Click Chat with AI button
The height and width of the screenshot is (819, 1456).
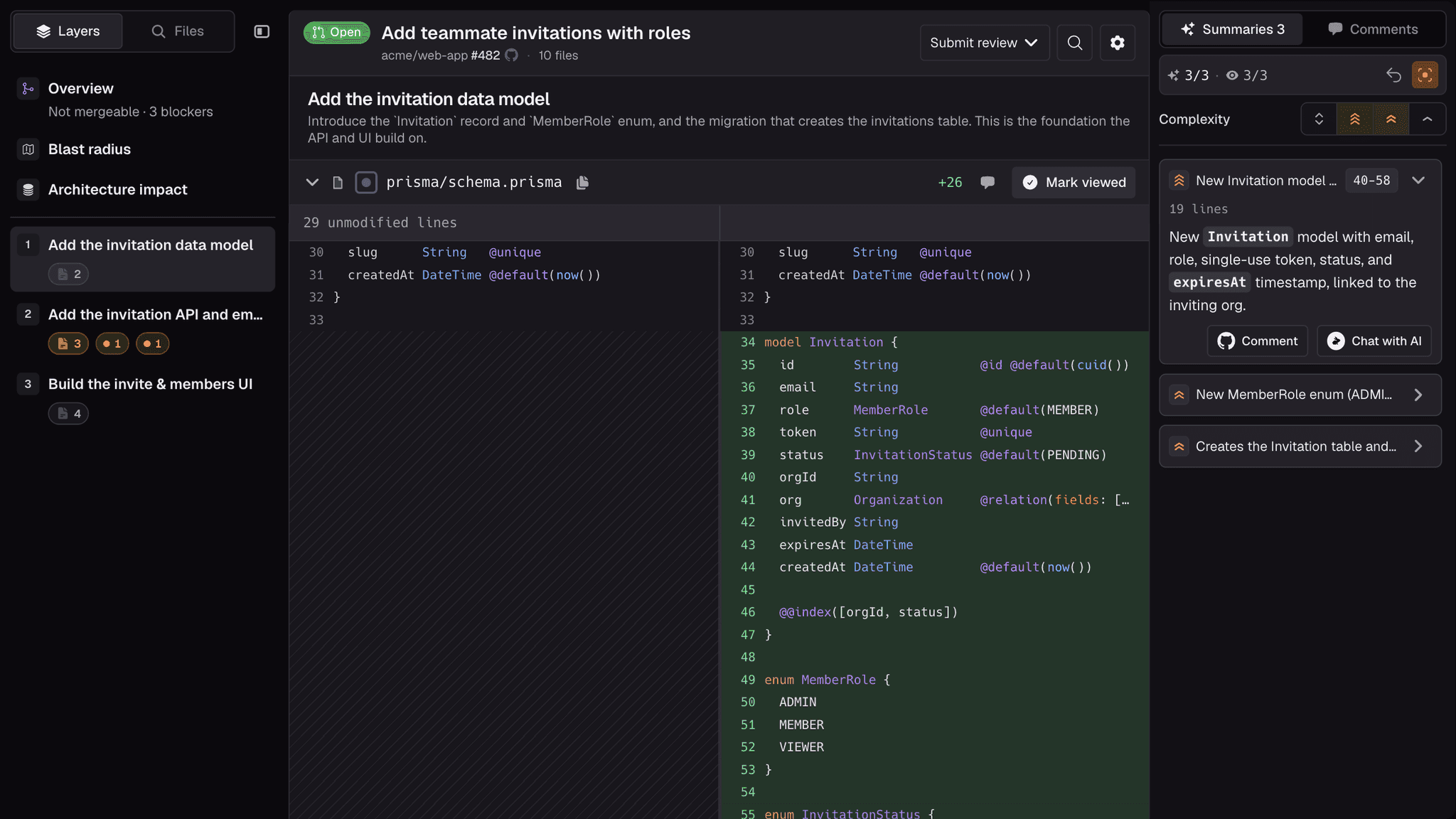click(x=1374, y=341)
